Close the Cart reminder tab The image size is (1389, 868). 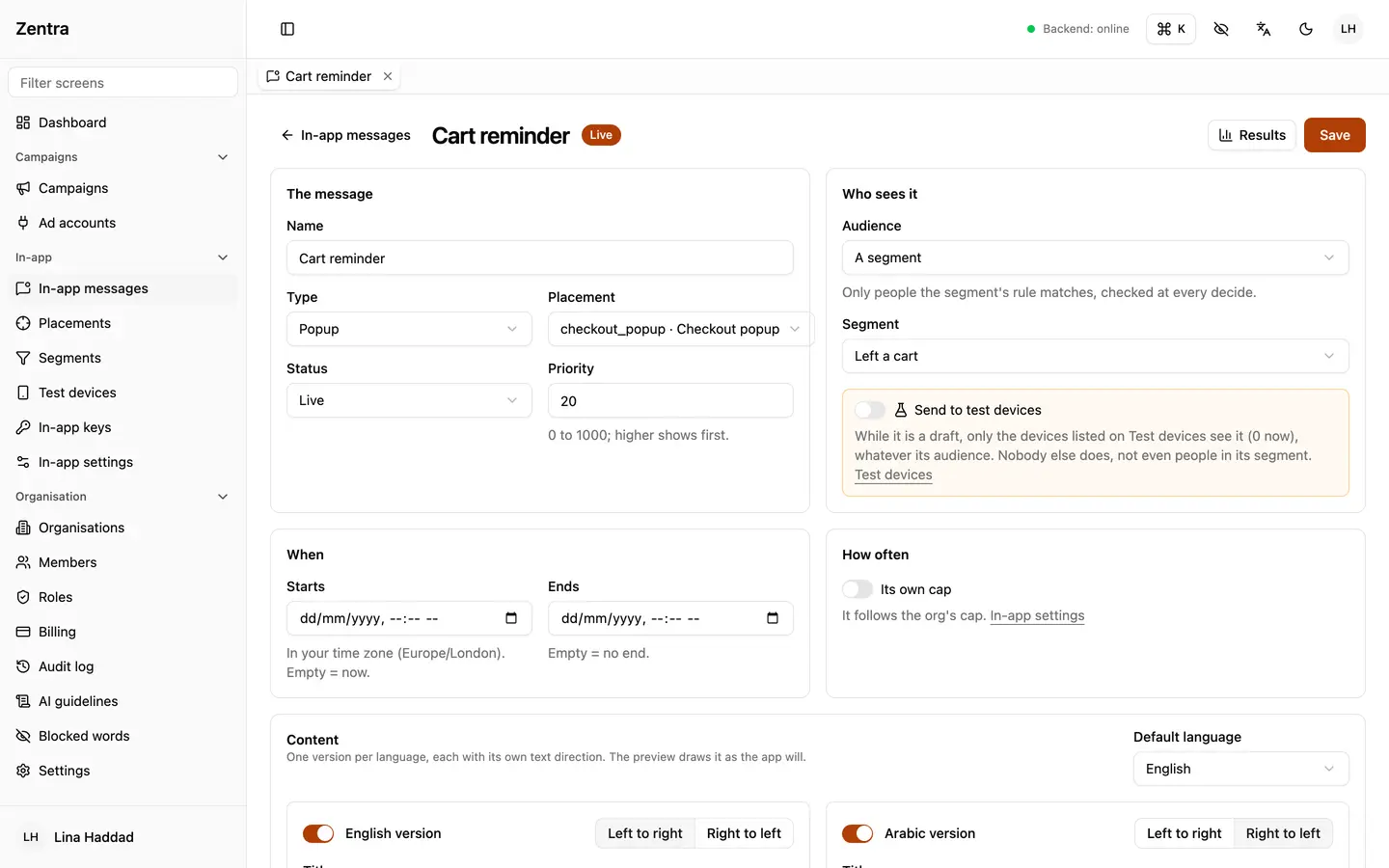tap(388, 76)
